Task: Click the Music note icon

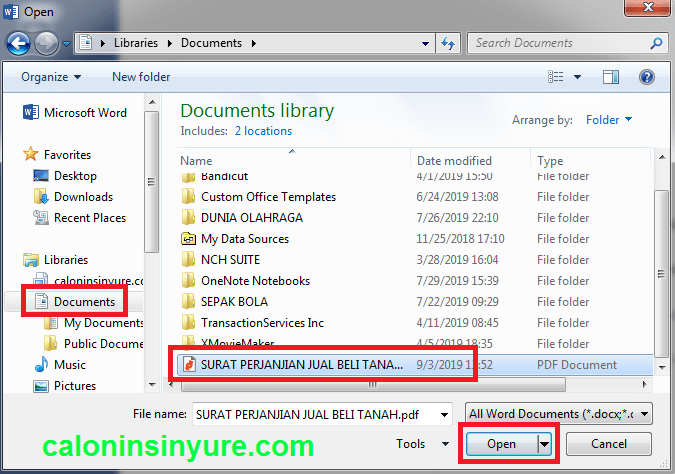Action: pyautogui.click(x=41, y=364)
